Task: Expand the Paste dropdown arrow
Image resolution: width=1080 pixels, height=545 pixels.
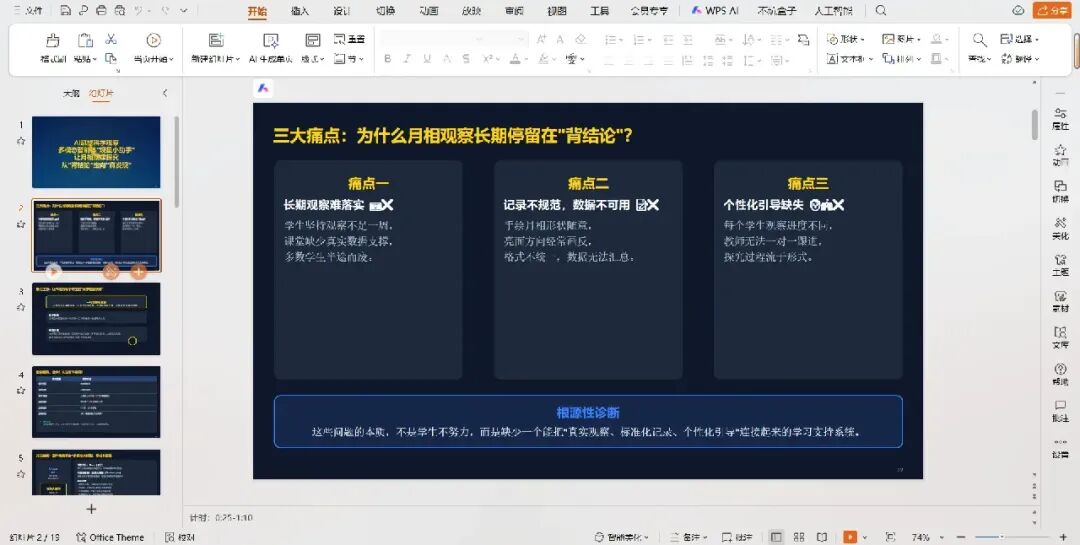Action: [x=94, y=60]
